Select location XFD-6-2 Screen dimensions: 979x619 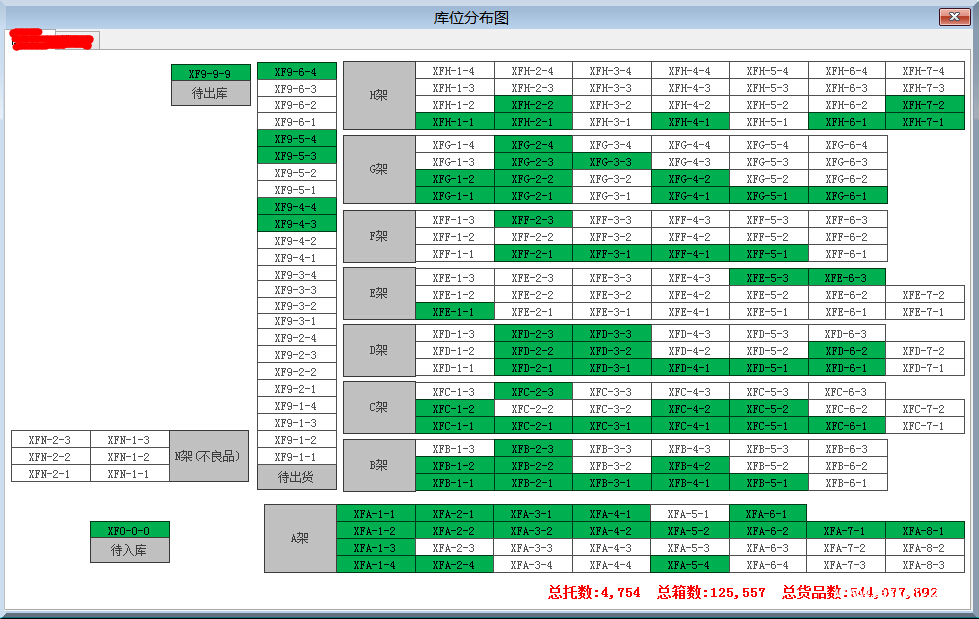847,351
